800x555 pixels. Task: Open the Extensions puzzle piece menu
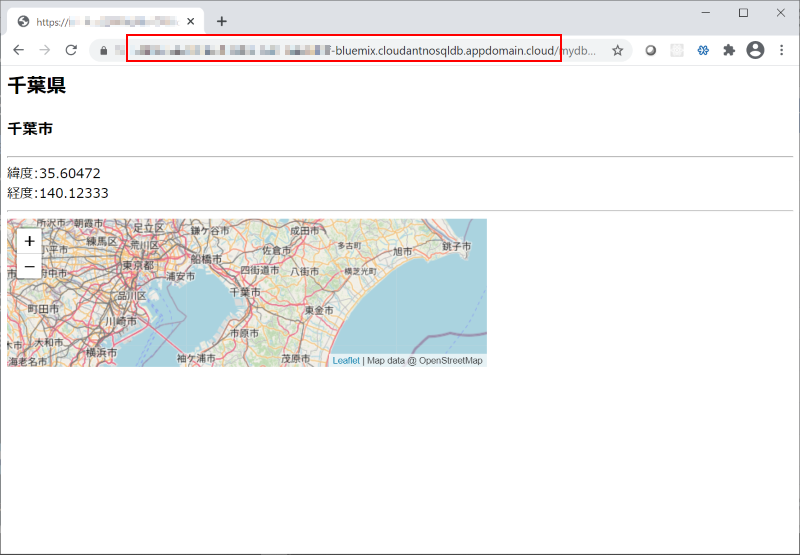[729, 50]
